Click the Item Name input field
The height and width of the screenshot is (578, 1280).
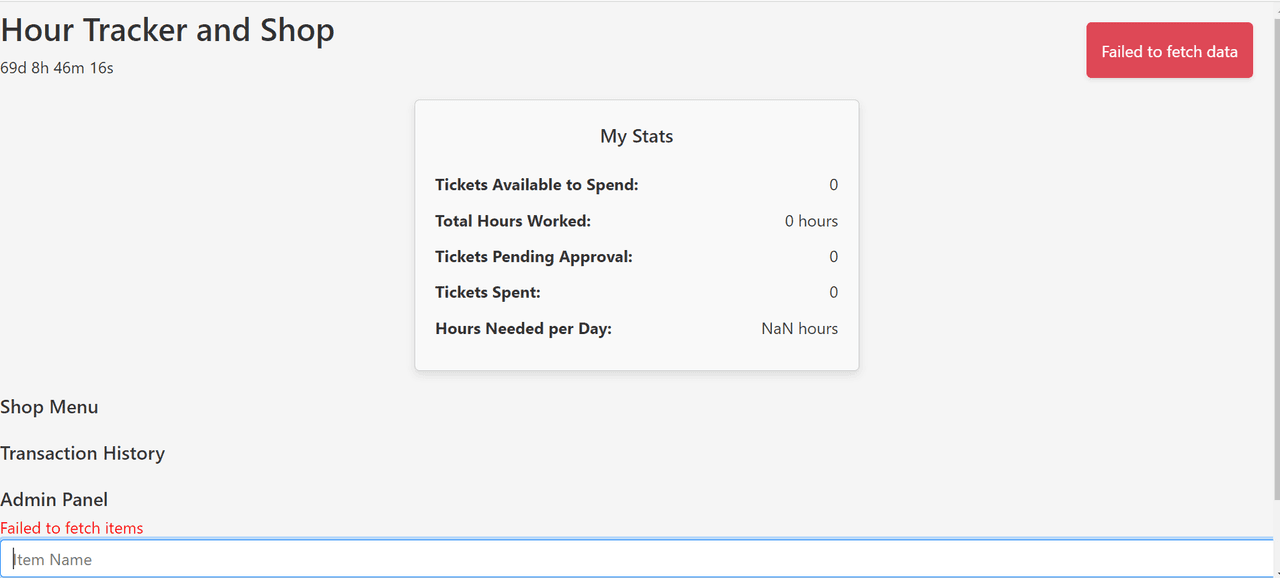pos(636,559)
